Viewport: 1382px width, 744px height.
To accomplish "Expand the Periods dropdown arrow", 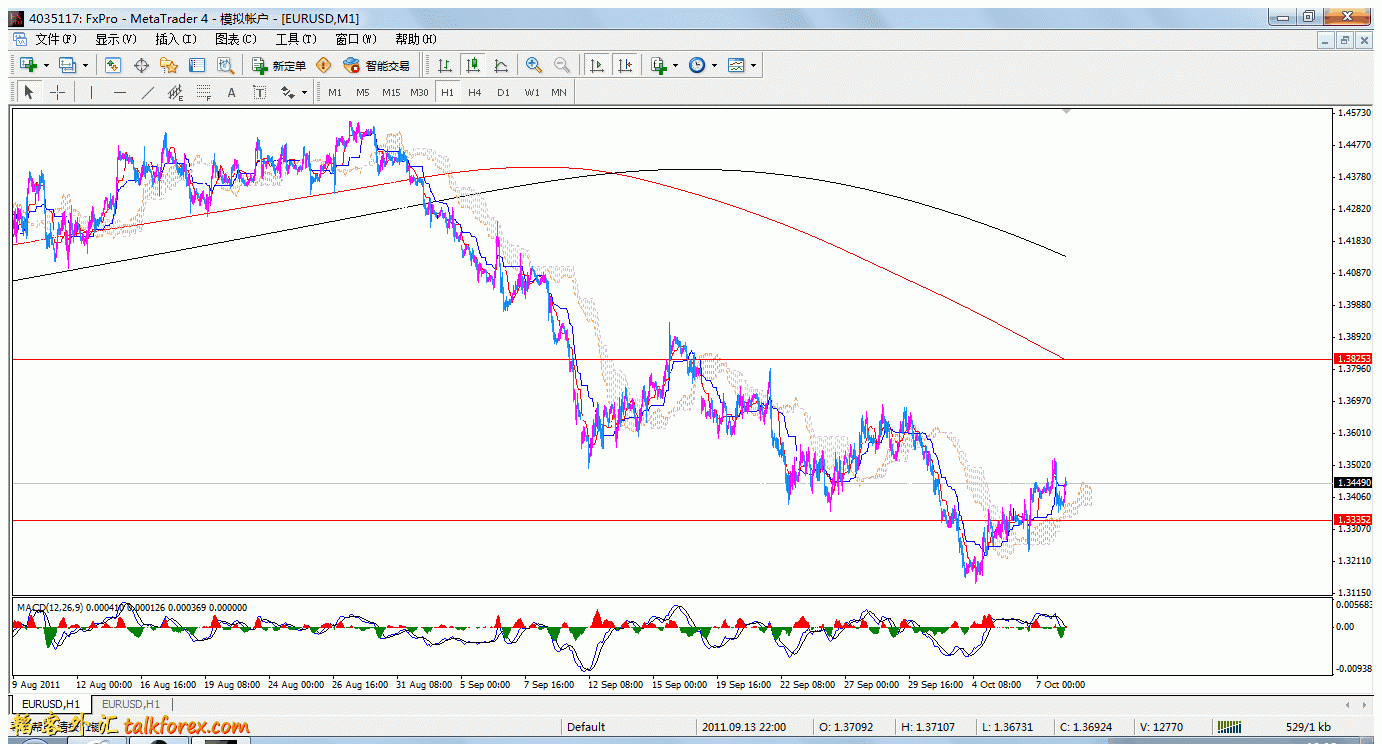I will [714, 66].
